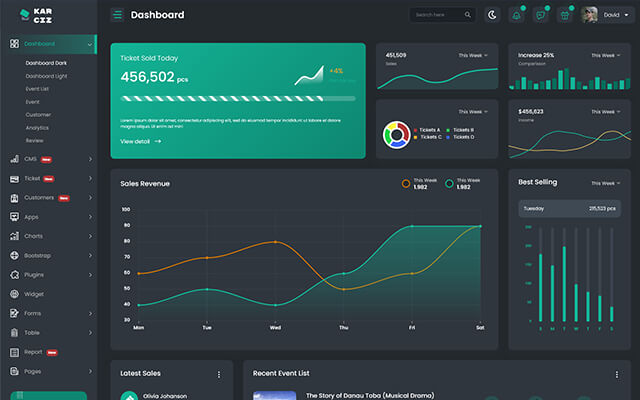Click the View detail link
Image resolution: width=640 pixels, height=400 pixels.
coord(140,142)
